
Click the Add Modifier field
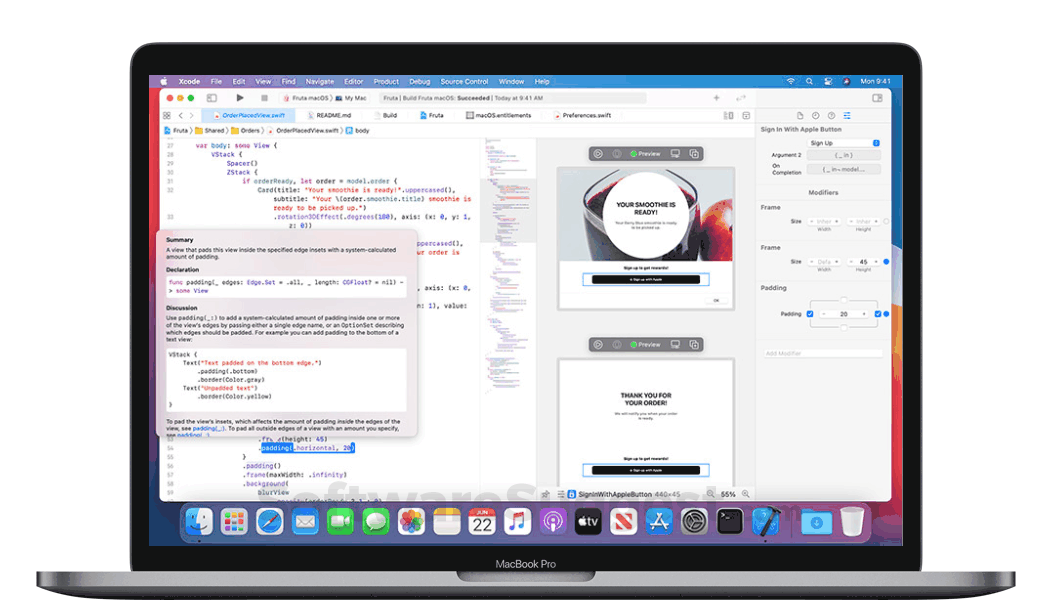click(822, 353)
